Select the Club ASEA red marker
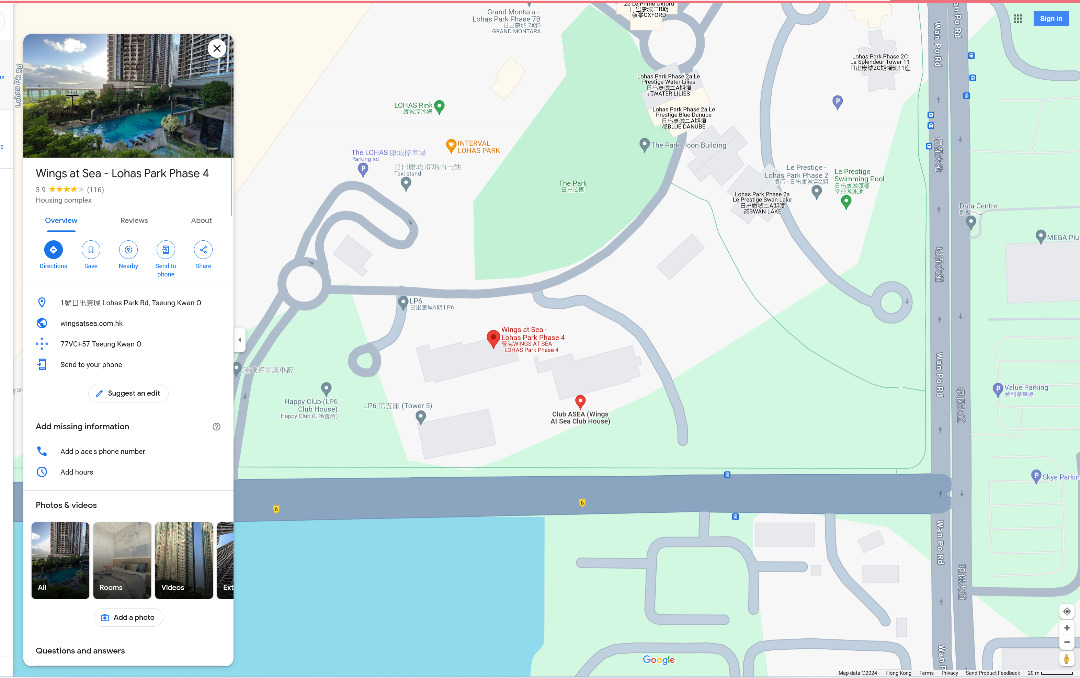 pyautogui.click(x=581, y=402)
